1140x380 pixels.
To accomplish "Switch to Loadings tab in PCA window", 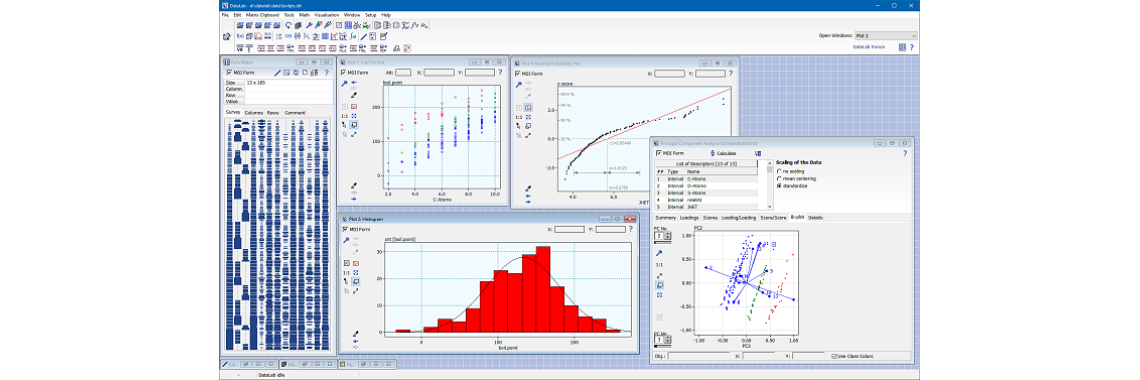I will [689, 217].
